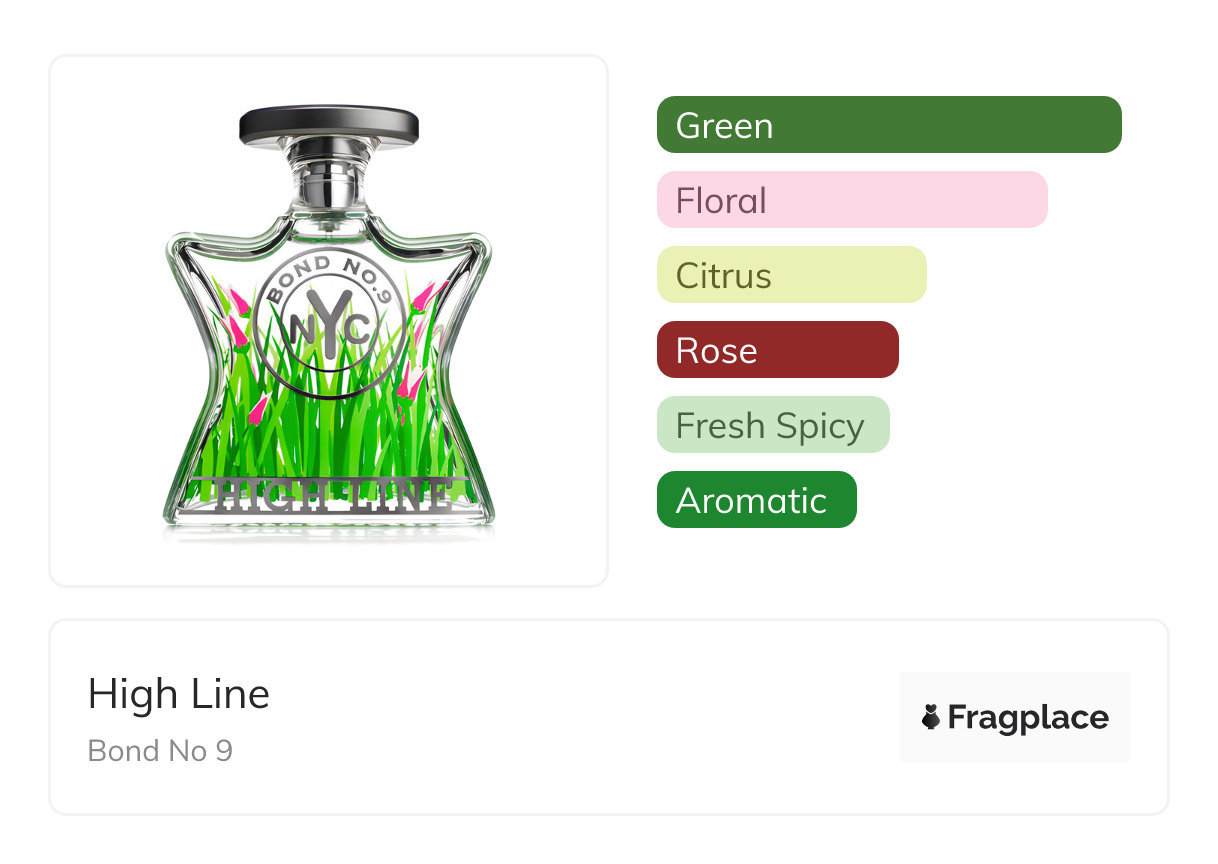
Task: Click the Fragplace bottle logo icon
Action: pos(931,717)
